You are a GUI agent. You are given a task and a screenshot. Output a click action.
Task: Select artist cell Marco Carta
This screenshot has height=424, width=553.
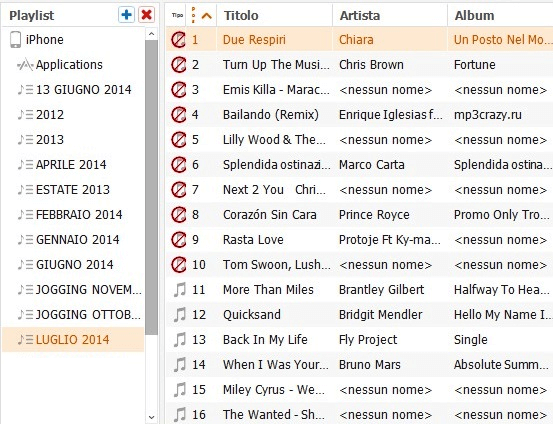[372, 165]
